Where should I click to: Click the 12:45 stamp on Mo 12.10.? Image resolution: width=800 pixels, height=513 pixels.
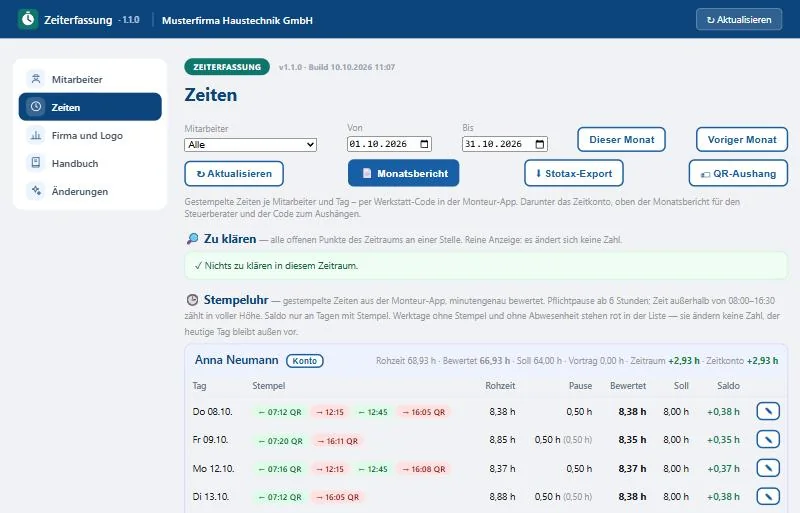[x=373, y=469]
